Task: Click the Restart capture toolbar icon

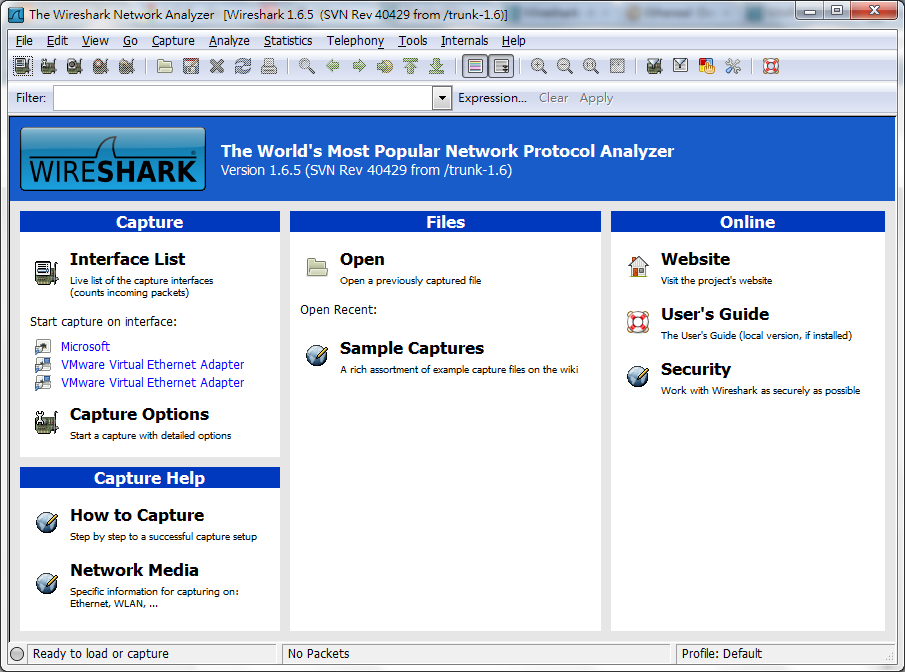Action: click(126, 66)
